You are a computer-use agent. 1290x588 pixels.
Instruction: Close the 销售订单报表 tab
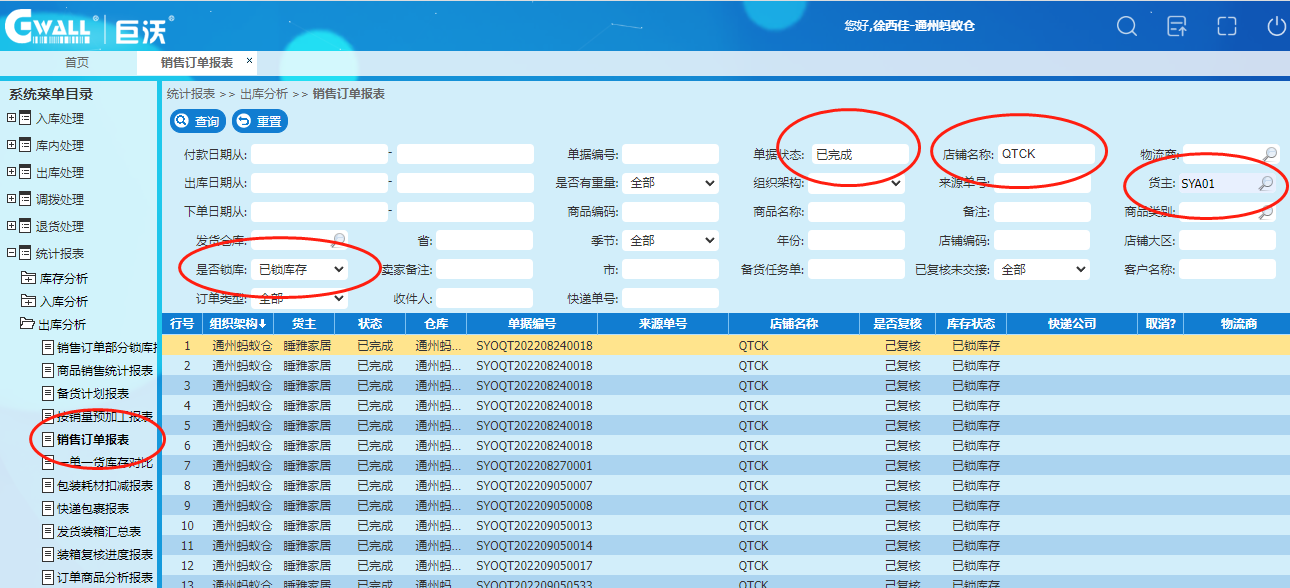(249, 61)
